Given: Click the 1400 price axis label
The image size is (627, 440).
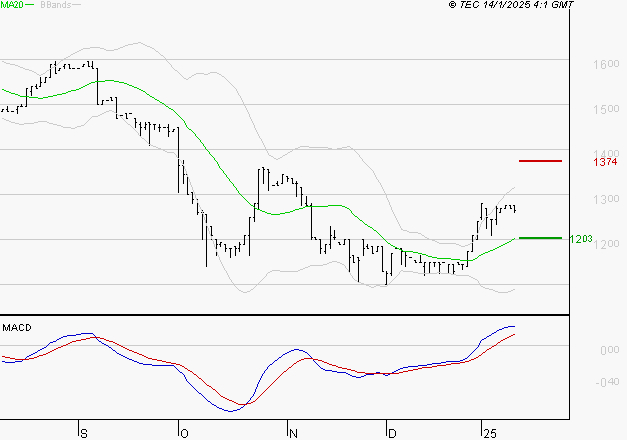Looking at the screenshot, I should pyautogui.click(x=606, y=154).
